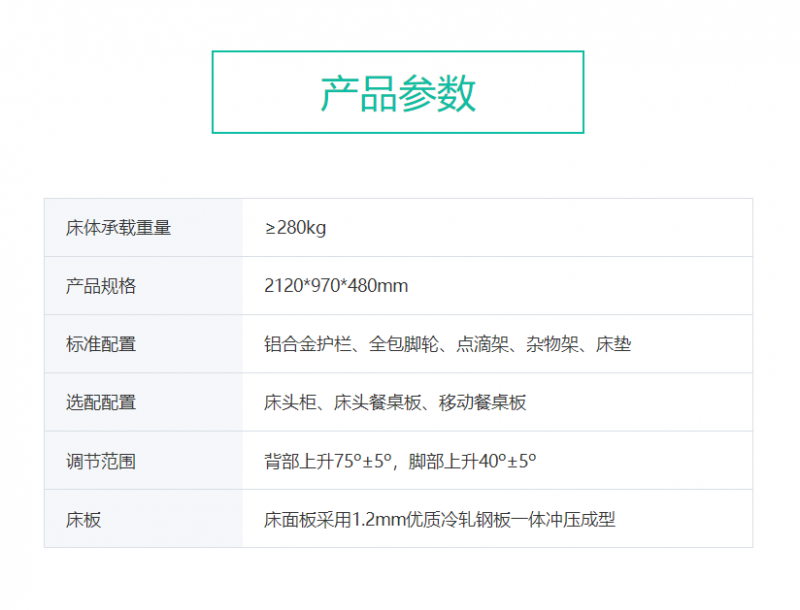Click the 床头餐桌板 option text
Image resolution: width=800 pixels, height=610 pixels.
coord(379,402)
